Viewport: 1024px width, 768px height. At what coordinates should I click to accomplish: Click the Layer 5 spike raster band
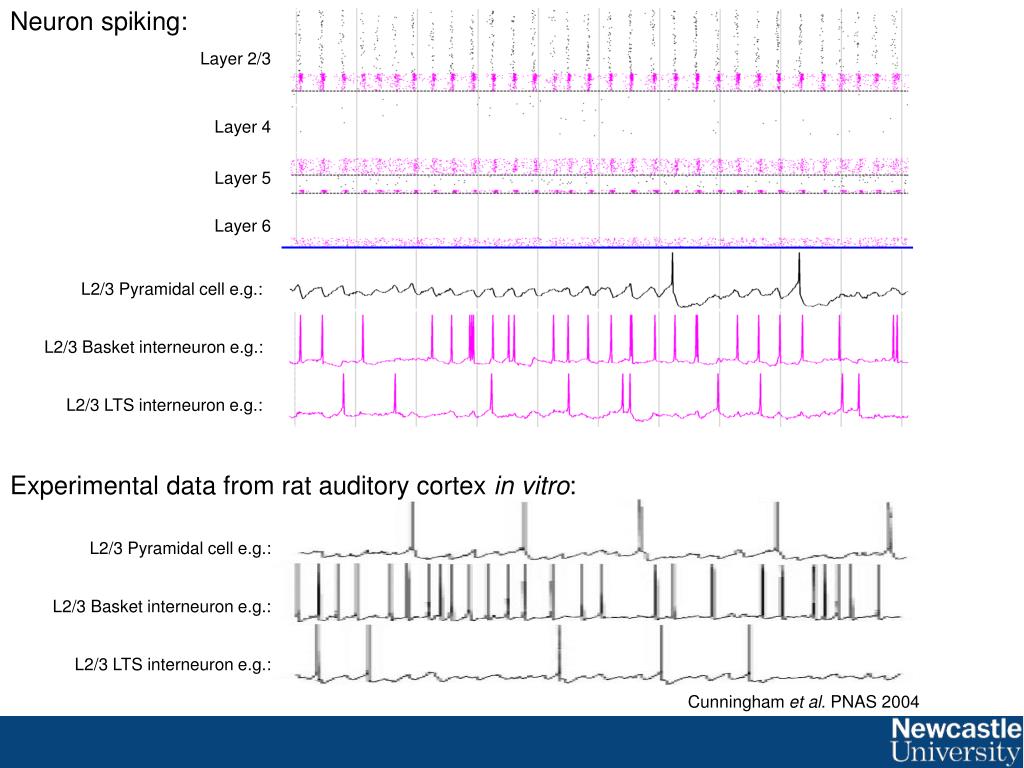pyautogui.click(x=600, y=176)
